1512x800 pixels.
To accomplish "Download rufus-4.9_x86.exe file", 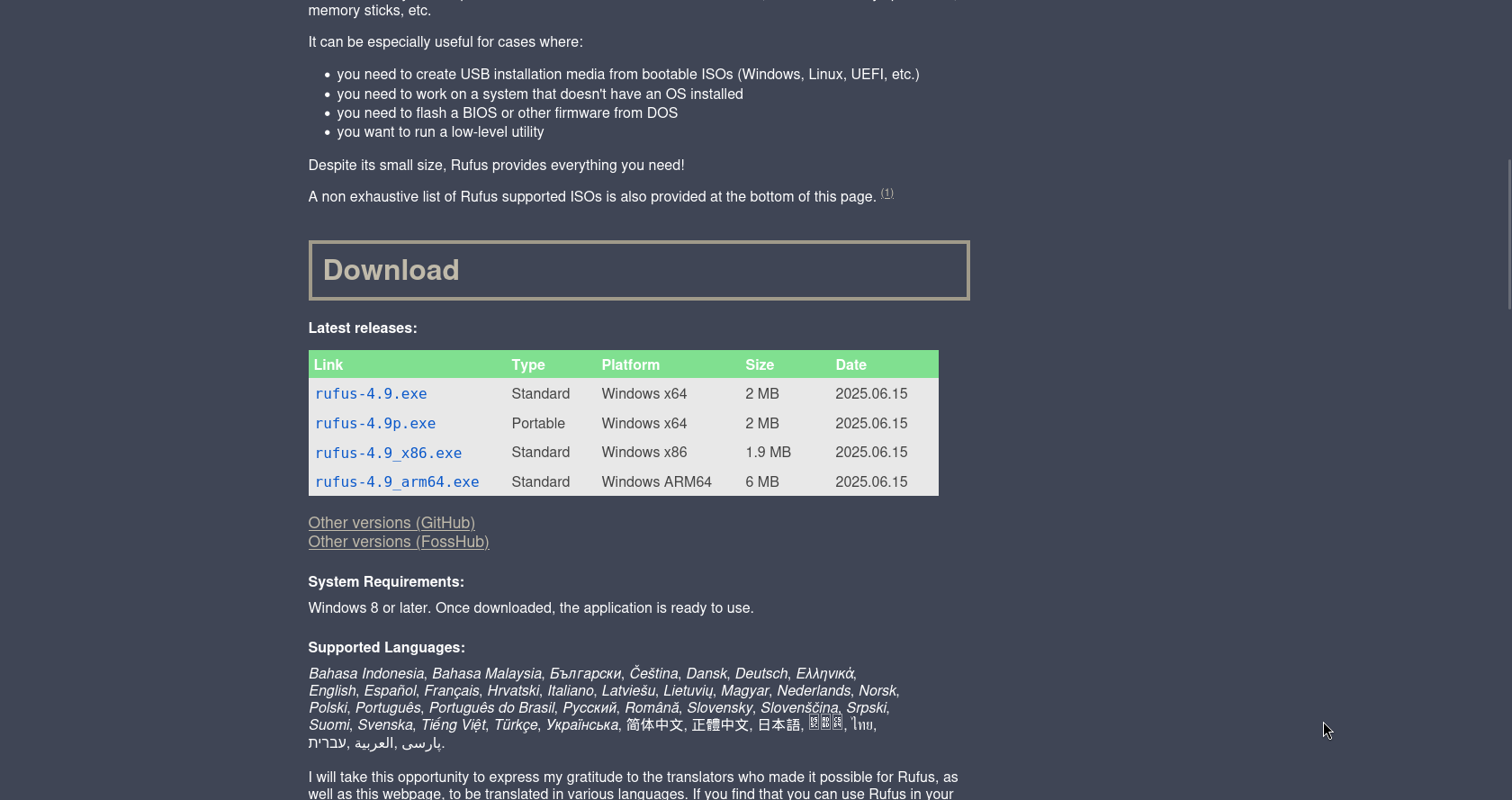I will (x=388, y=454).
